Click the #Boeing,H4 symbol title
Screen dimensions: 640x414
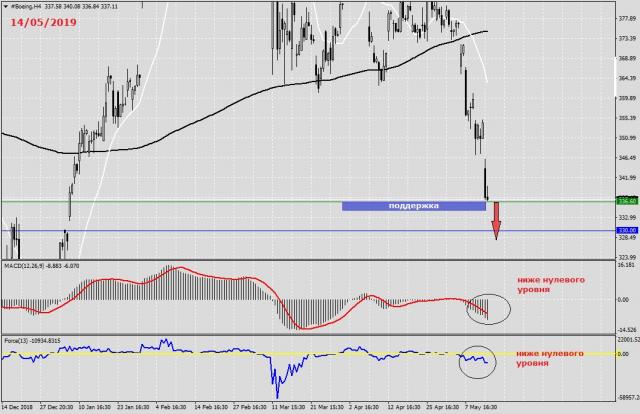[28, 5]
